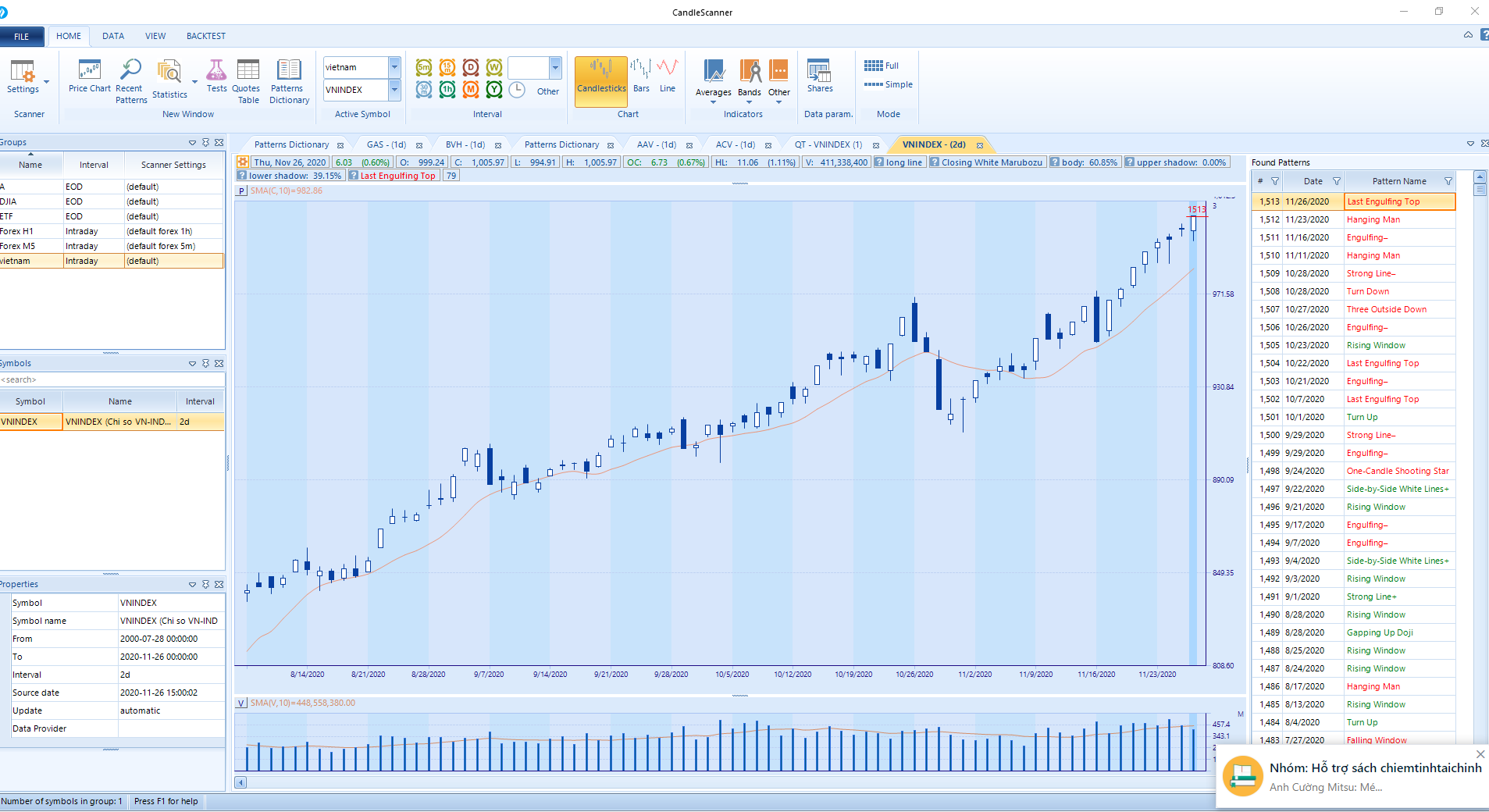Screen dimensions: 1489x812
Task: Expand the Averages indicator dropdown
Action: 713,101
